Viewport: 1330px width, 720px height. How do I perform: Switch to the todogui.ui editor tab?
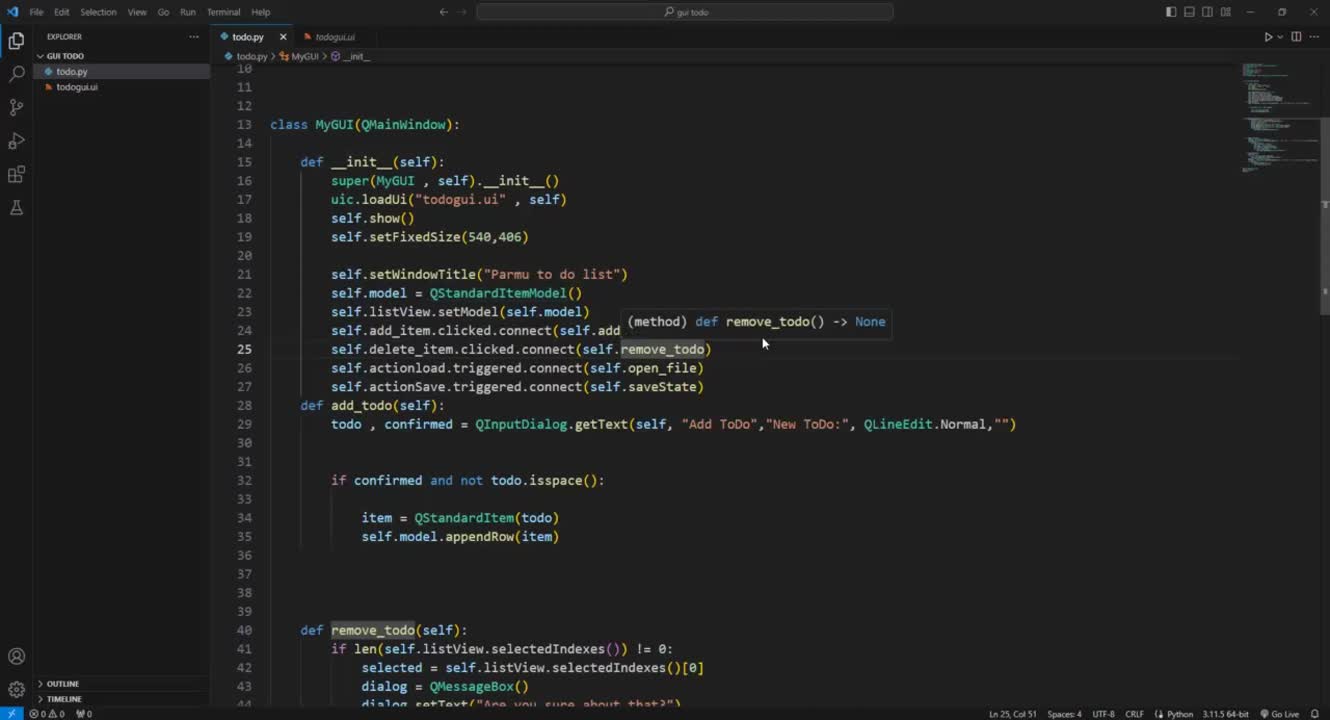pos(334,37)
